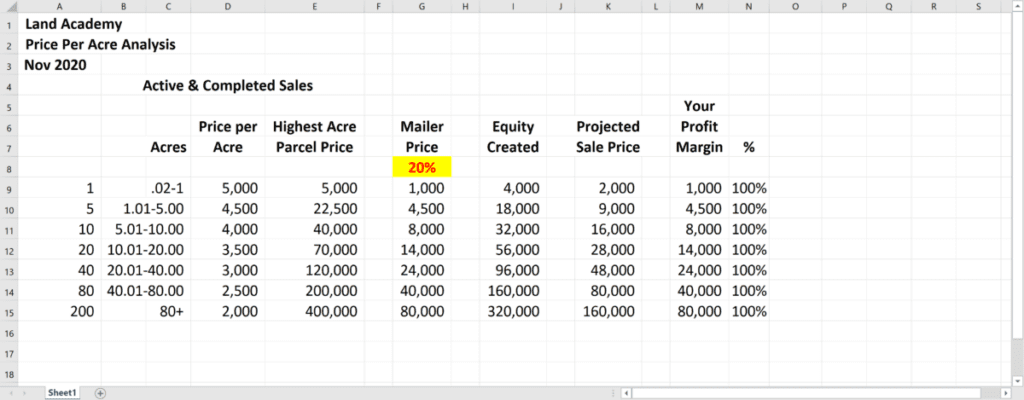Viewport: 1024px width, 400px height.
Task: Select the yellow 20% mailer price cell
Action: click(x=422, y=168)
